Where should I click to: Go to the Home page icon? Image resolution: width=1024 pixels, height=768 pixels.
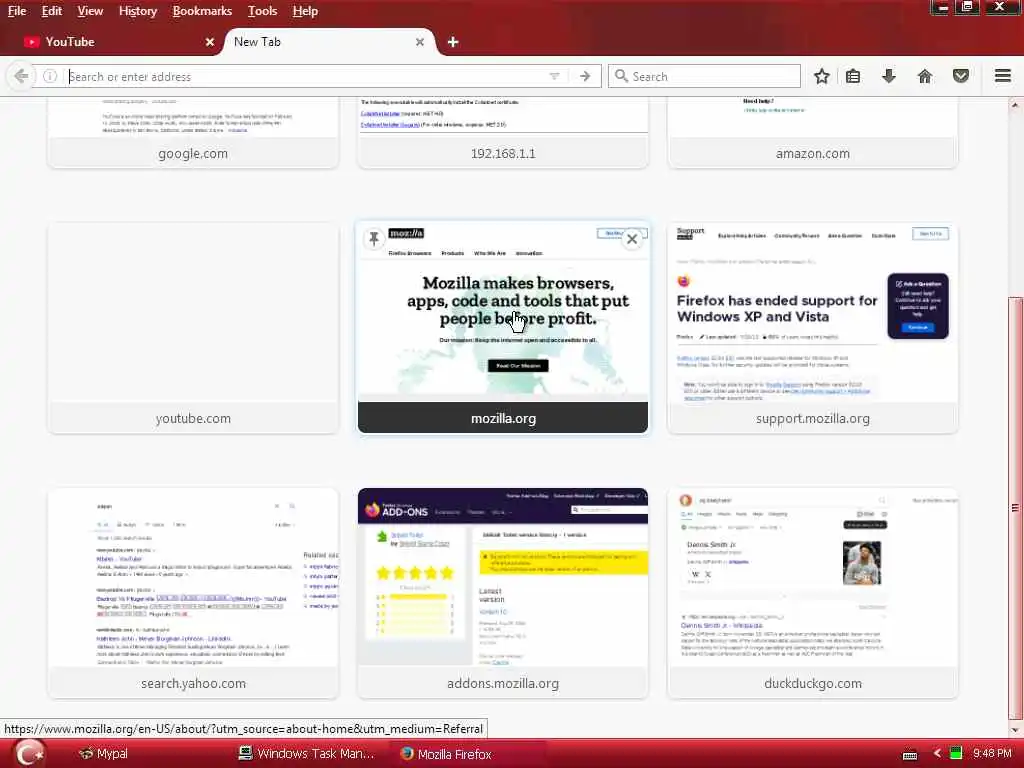[925, 76]
